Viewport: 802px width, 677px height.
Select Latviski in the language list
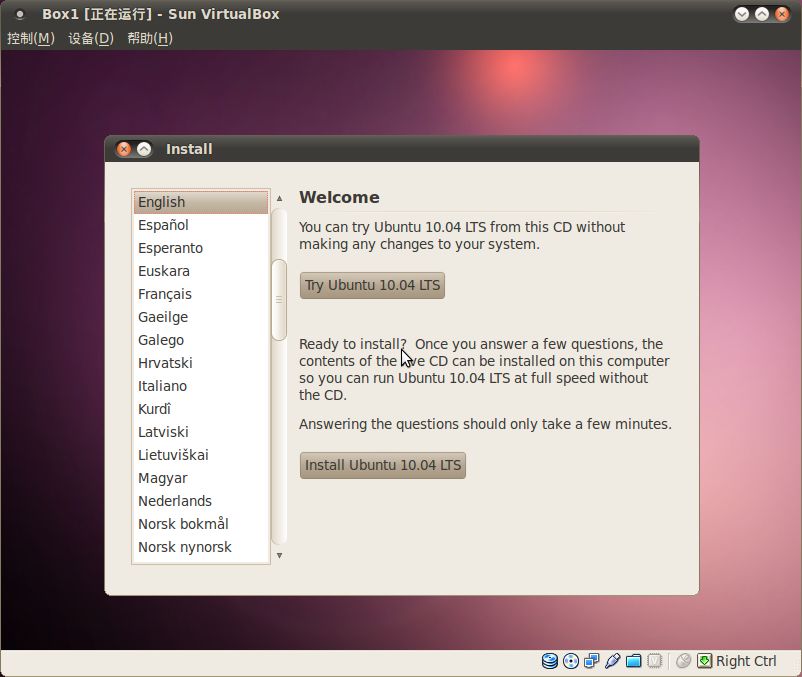200,432
